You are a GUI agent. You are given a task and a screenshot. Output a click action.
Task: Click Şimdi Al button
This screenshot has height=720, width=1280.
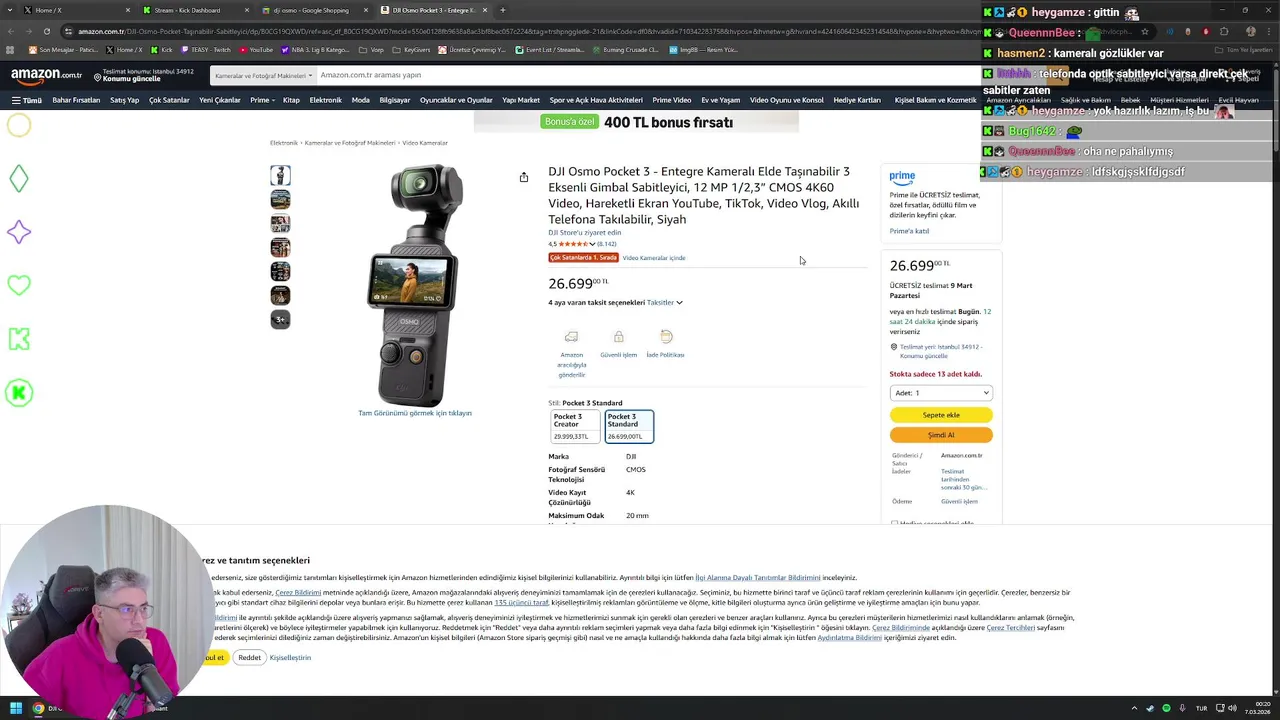(941, 435)
